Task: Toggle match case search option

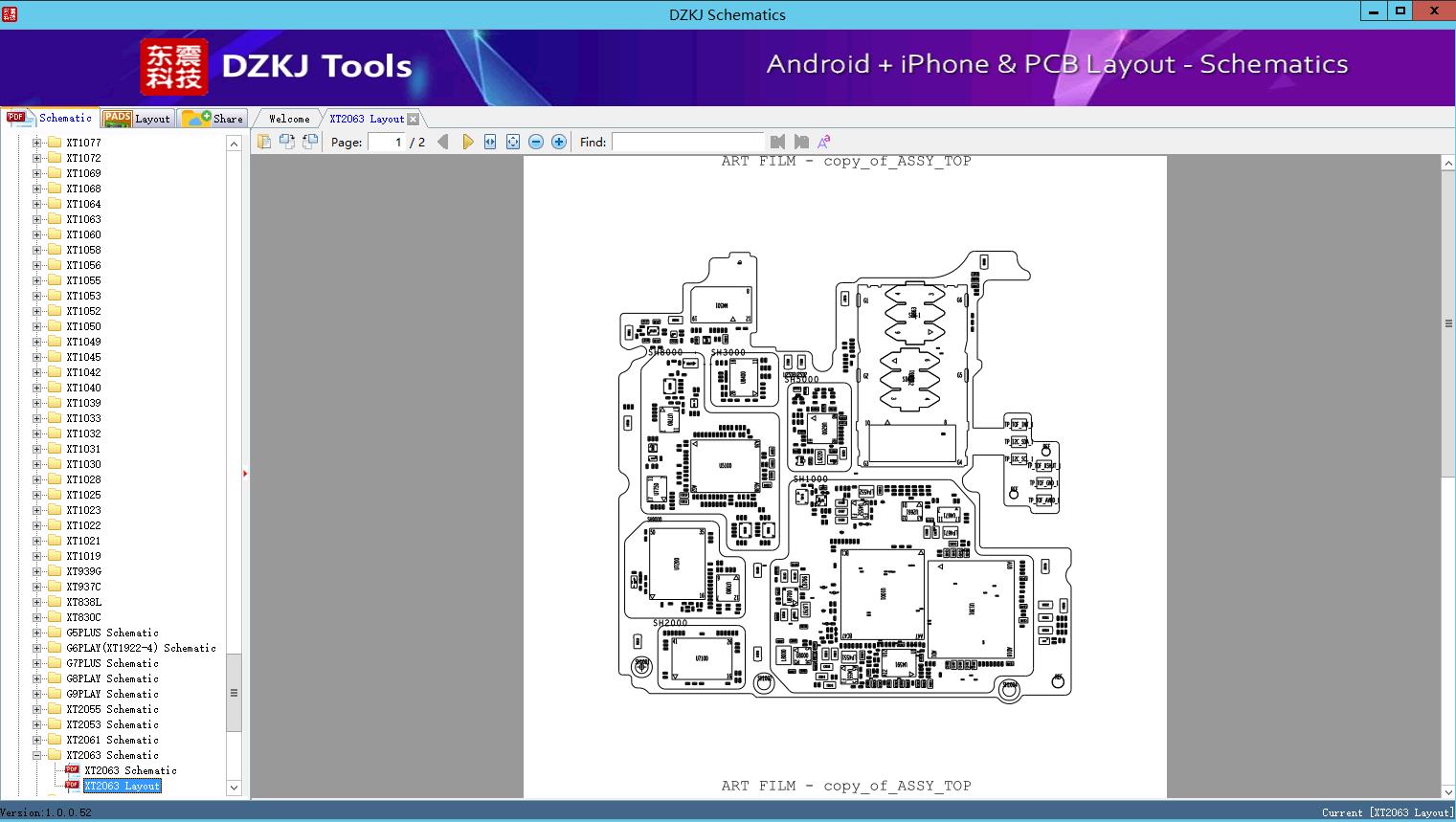Action: coord(823,142)
